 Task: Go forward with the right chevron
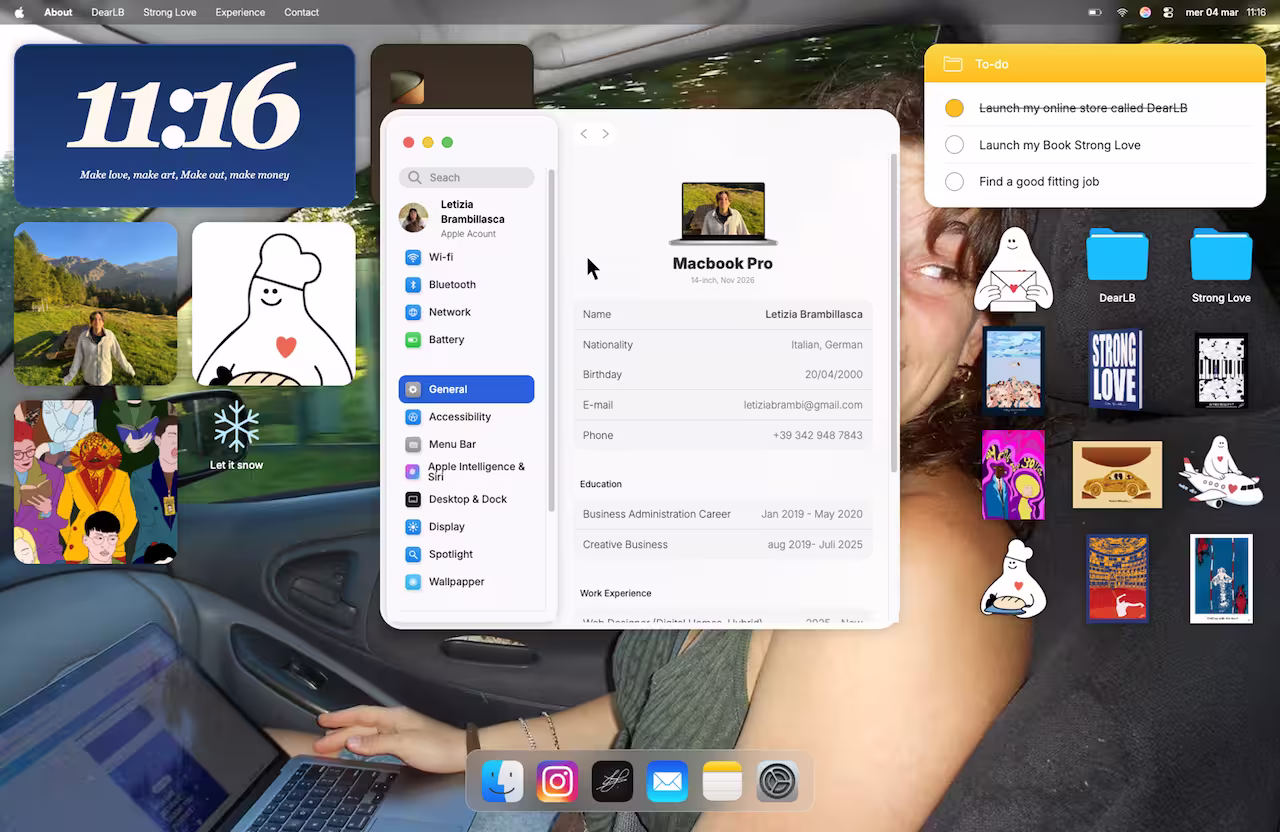606,134
